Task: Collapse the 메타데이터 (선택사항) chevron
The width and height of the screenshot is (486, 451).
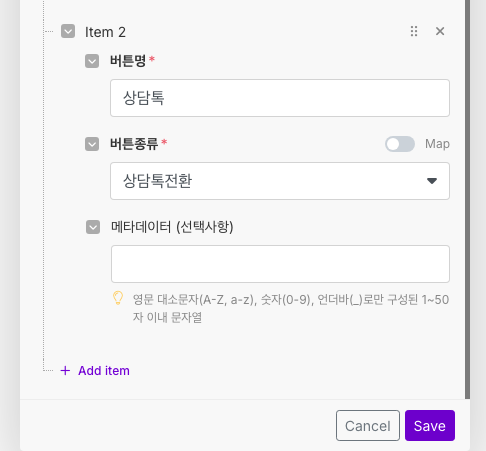Action: click(93, 227)
